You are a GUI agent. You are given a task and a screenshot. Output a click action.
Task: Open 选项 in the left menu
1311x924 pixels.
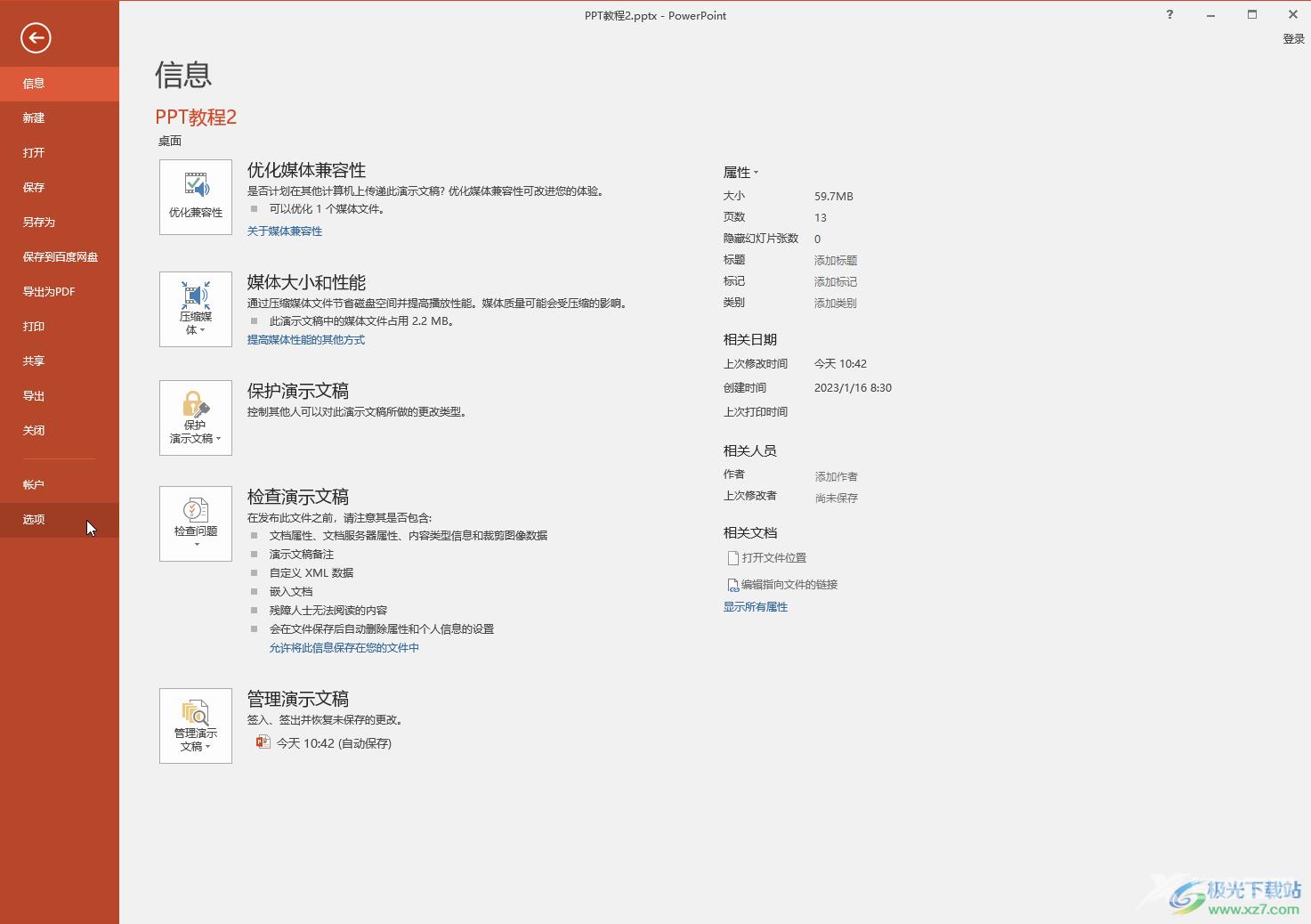60,520
